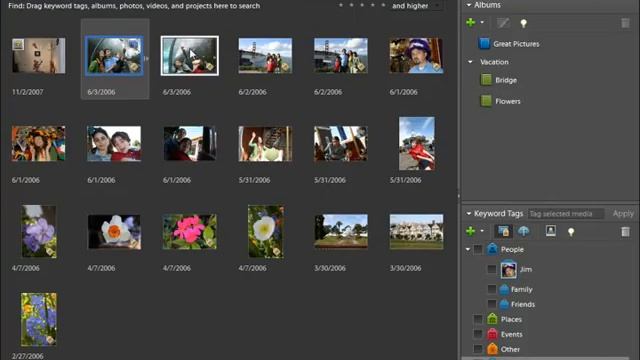
Task: Open the dropdown arrow beside the Keyword Tags plus
Action: point(482,231)
